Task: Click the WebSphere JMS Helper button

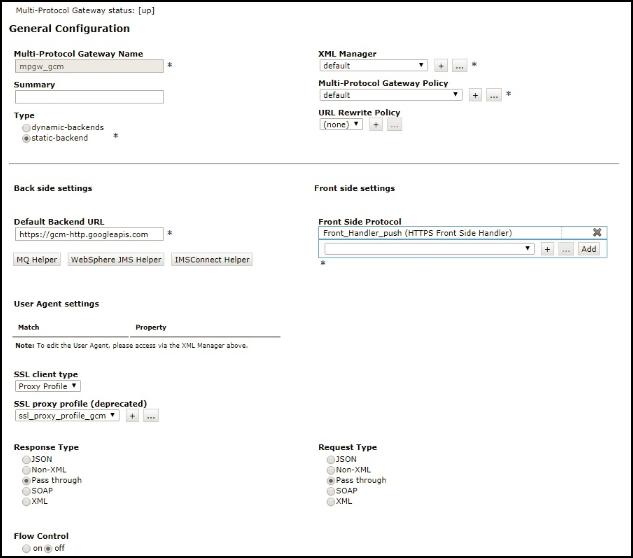Action: 115,260
